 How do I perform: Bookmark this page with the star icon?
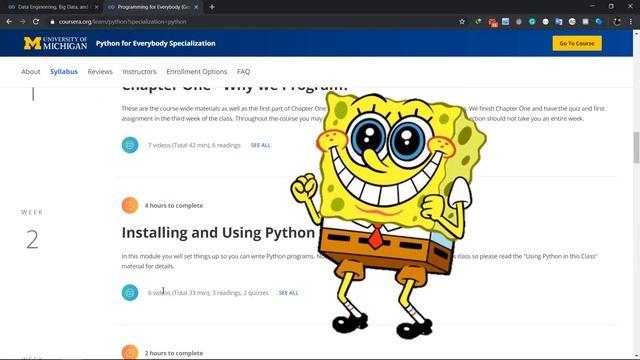[462, 22]
